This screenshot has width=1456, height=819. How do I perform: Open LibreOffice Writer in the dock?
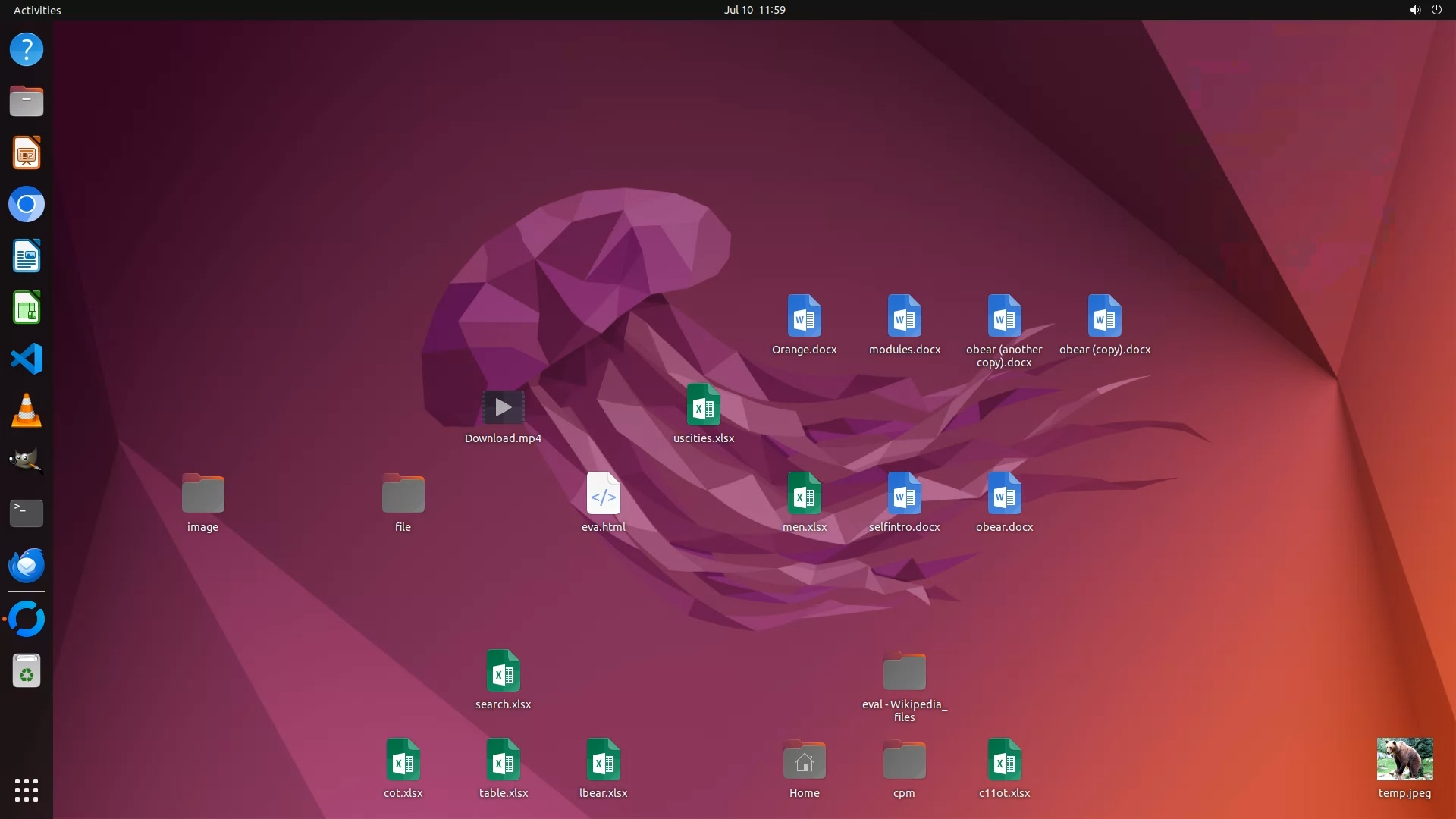click(x=27, y=256)
